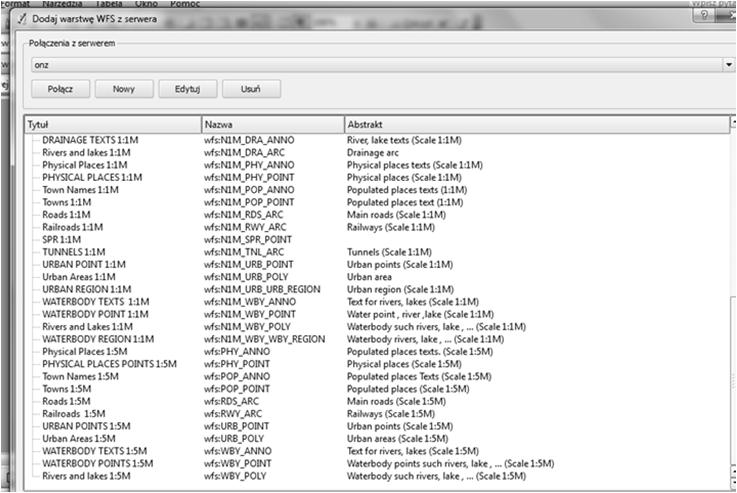Click abstract 'Urban areas (Scale 1:5M)'
The width and height of the screenshot is (737, 493).
click(398, 438)
